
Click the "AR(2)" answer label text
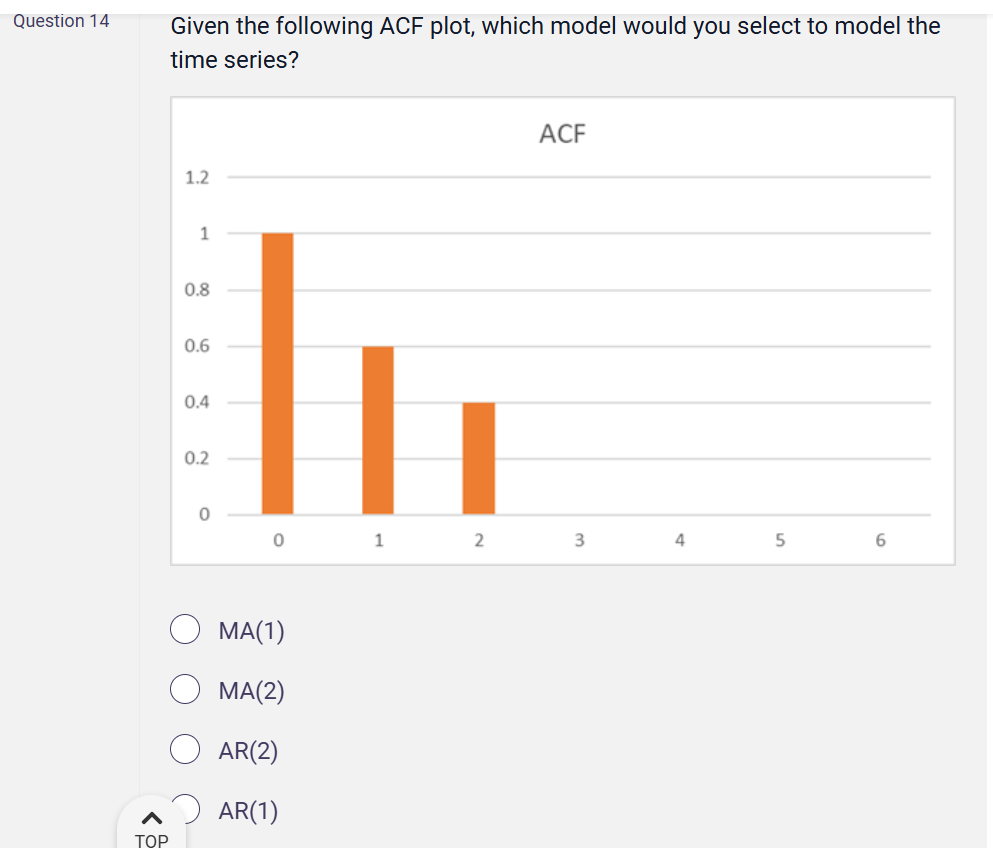coord(248,751)
